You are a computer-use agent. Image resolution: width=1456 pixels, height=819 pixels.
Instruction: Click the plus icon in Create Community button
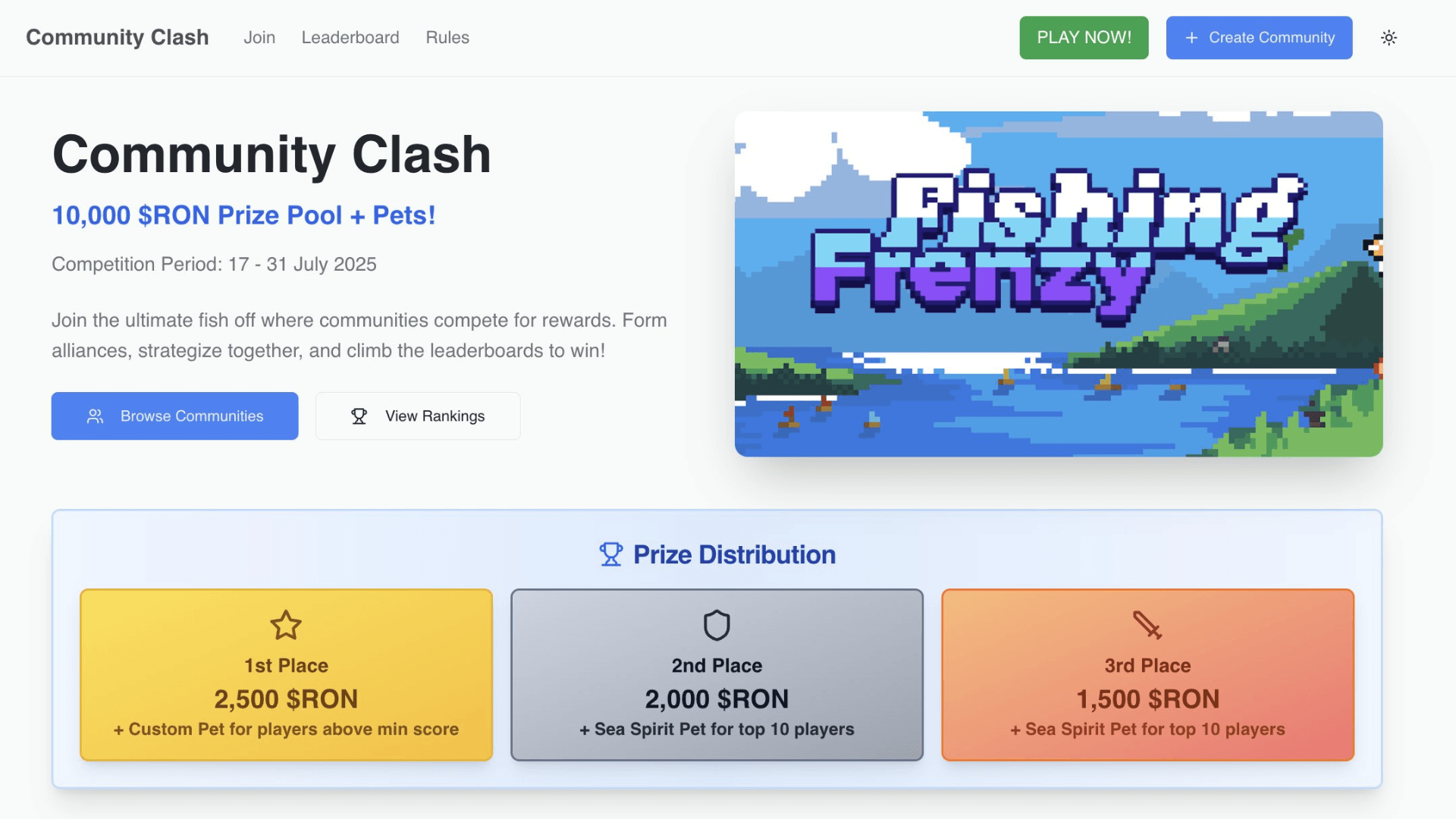tap(1191, 37)
